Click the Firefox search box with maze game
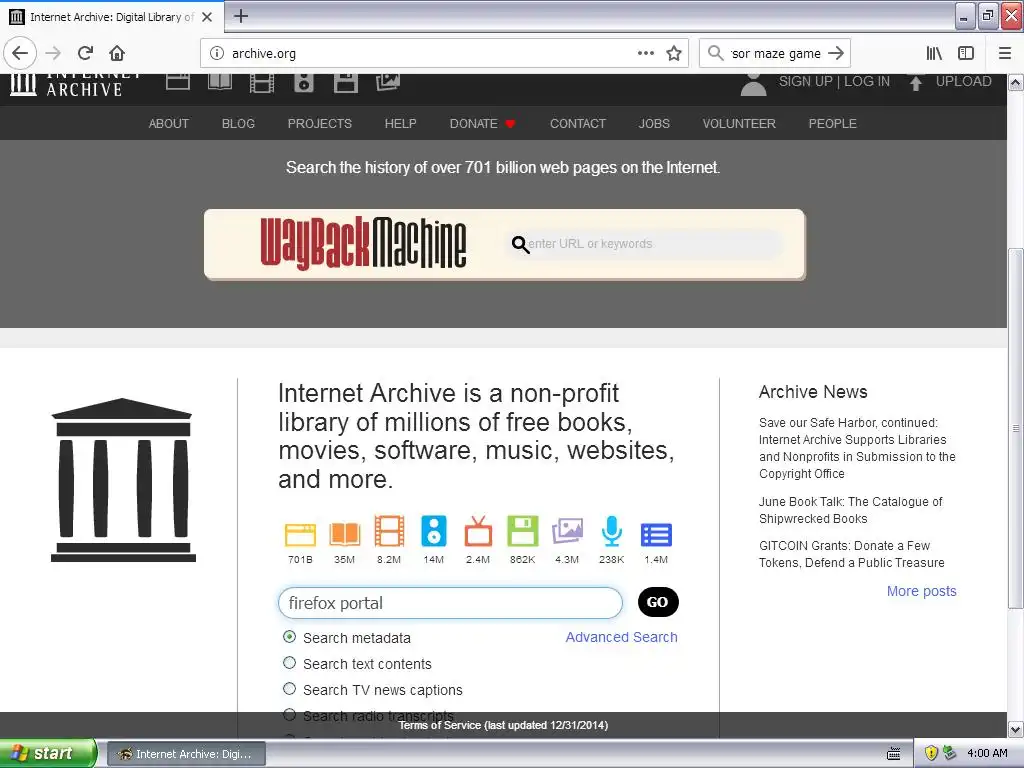Image resolution: width=1024 pixels, height=768 pixels. [775, 53]
